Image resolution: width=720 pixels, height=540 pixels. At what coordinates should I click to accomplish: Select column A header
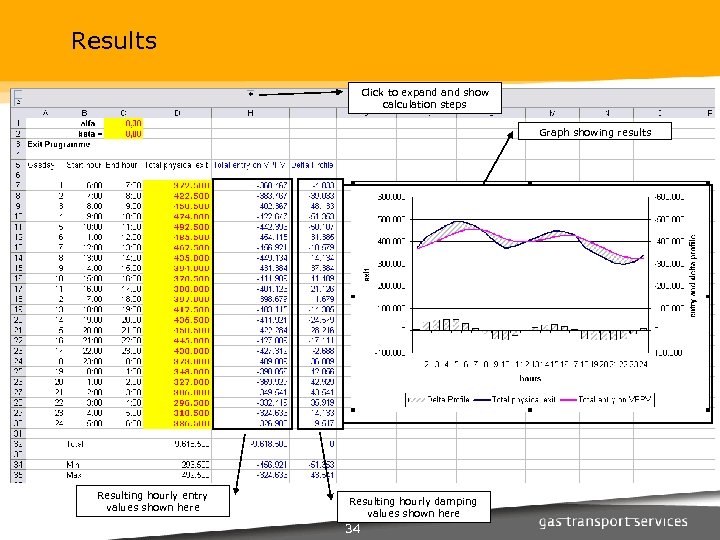pyautogui.click(x=45, y=112)
